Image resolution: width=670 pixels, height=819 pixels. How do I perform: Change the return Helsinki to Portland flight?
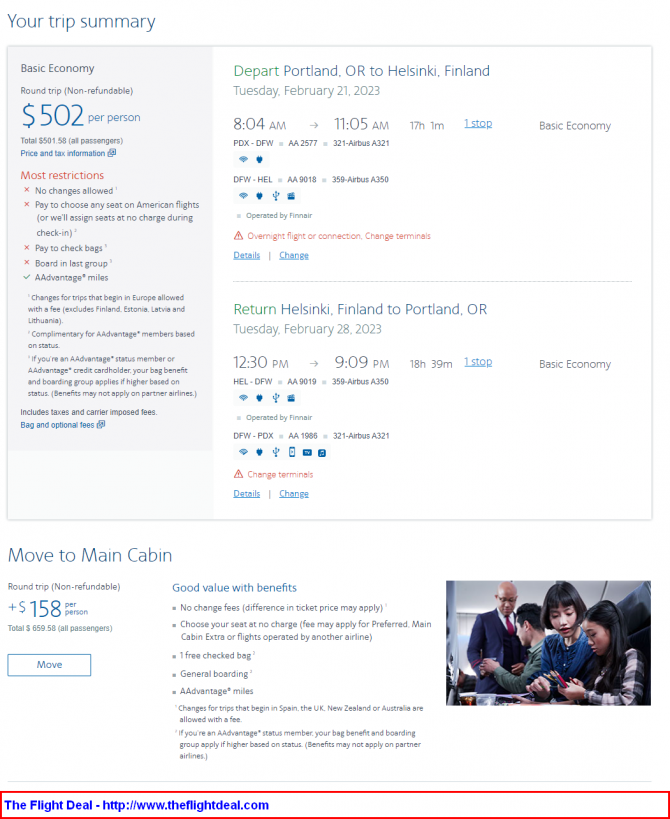(294, 494)
